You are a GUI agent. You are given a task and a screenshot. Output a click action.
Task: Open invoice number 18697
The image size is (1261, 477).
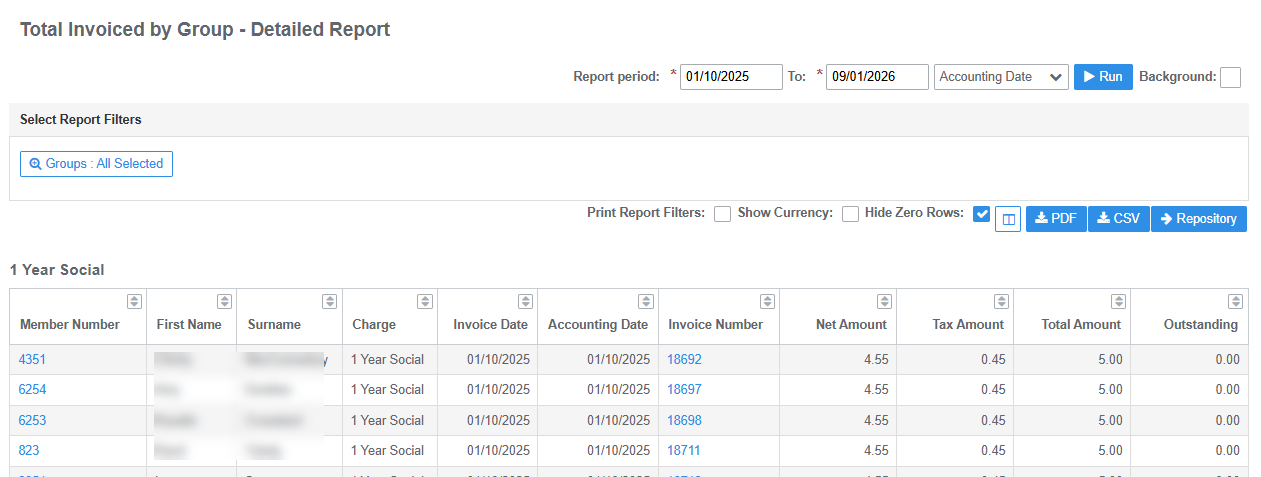684,390
